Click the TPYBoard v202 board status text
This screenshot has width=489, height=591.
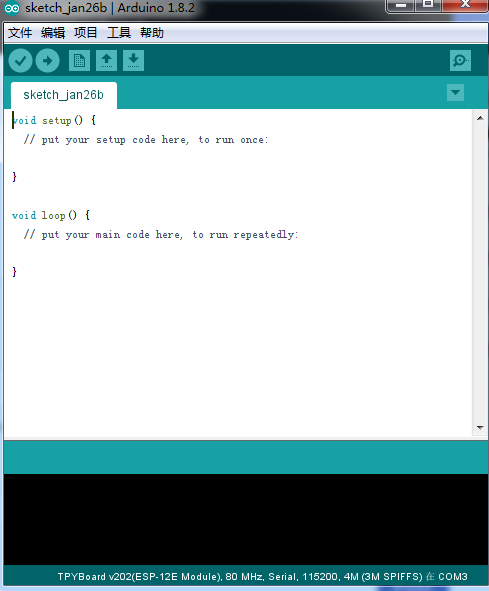point(262,577)
